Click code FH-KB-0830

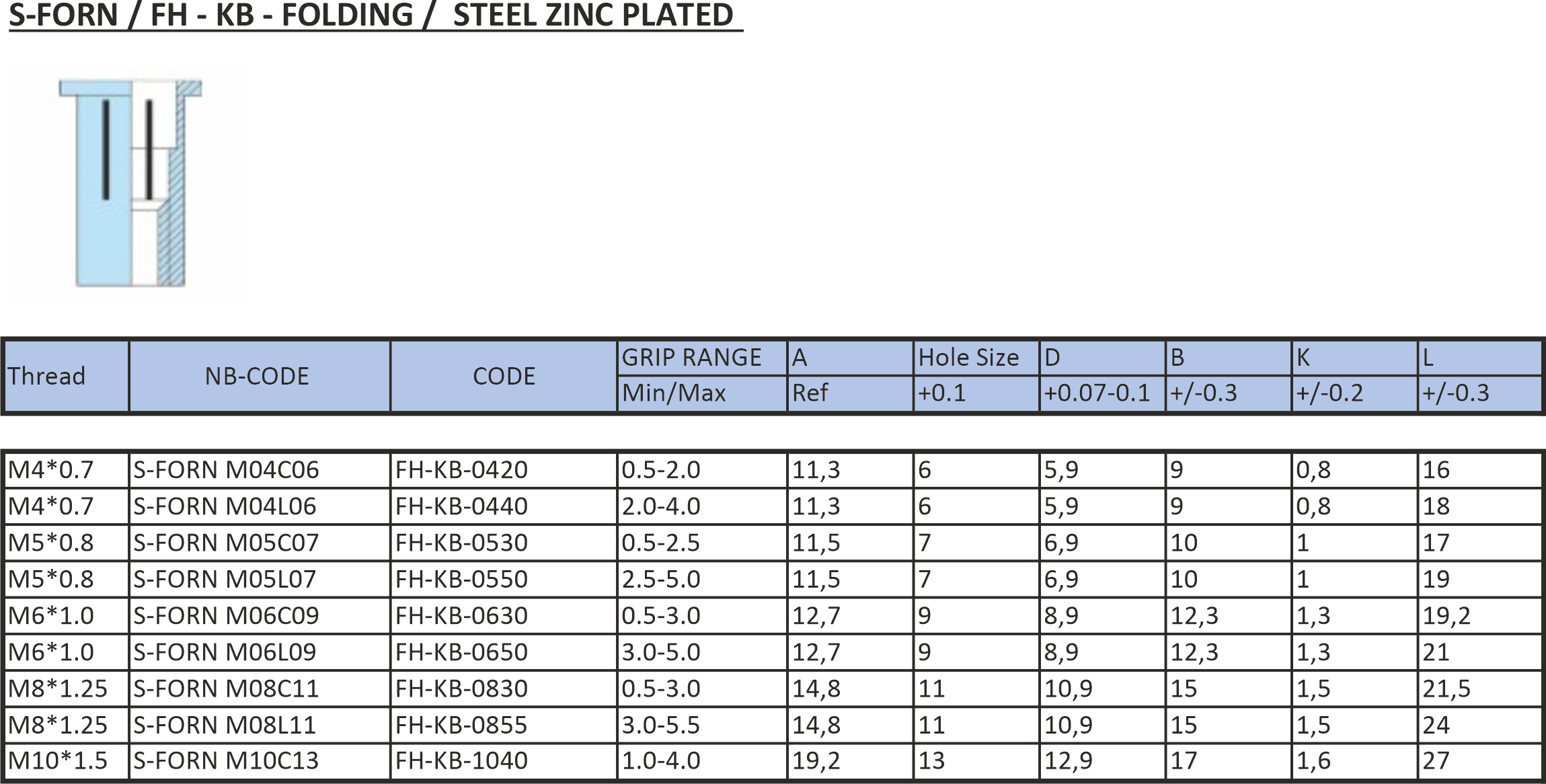(504, 688)
